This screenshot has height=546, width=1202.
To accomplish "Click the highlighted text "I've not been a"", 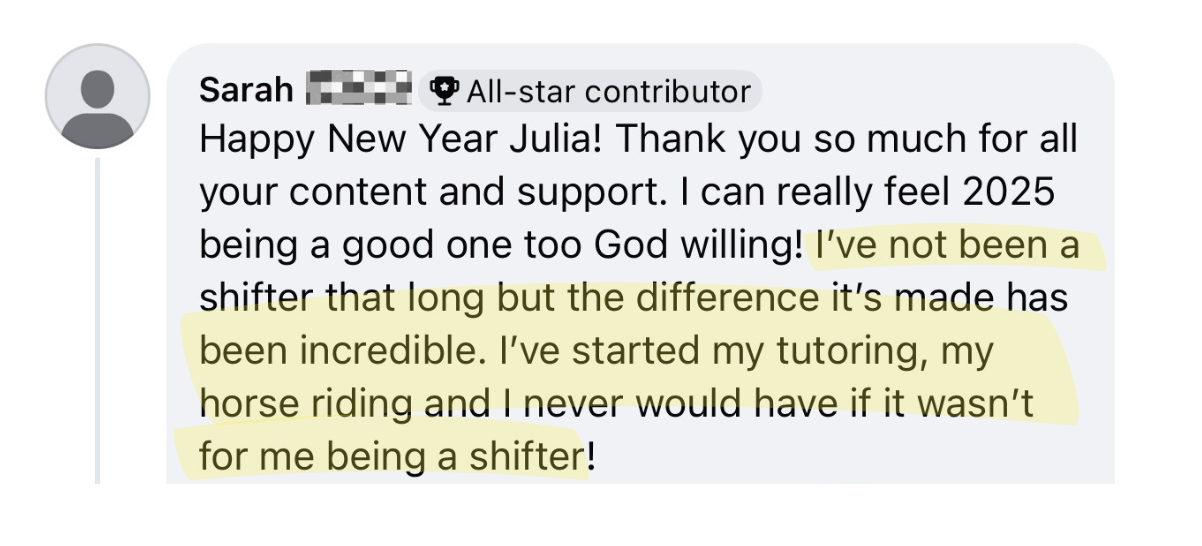I will coord(947,245).
